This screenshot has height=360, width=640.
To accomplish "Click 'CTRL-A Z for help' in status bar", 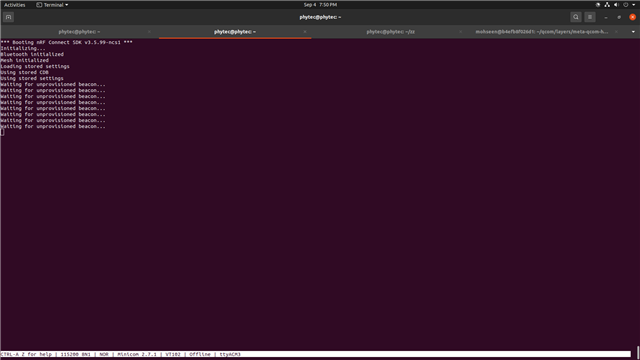I will pyautogui.click(x=27, y=354).
